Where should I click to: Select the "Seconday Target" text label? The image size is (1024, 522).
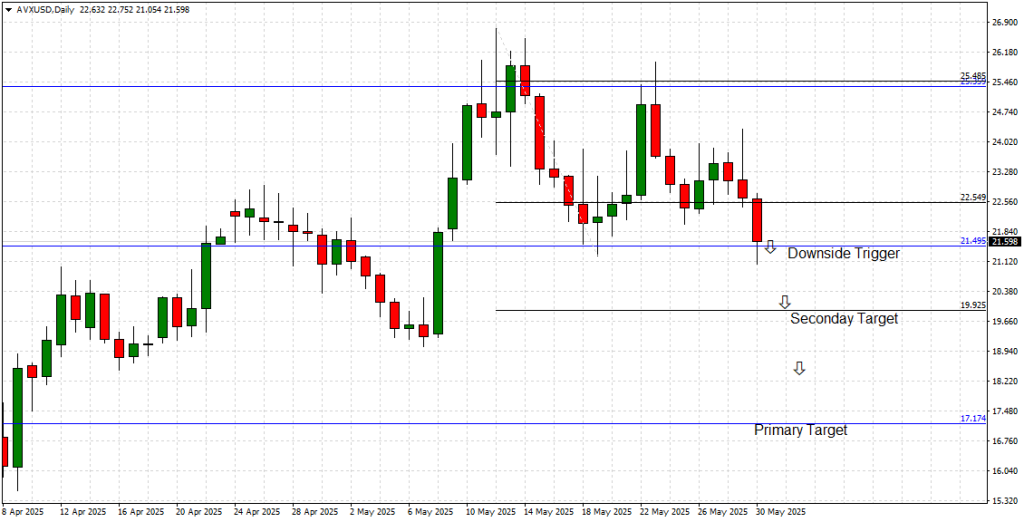tap(844, 319)
